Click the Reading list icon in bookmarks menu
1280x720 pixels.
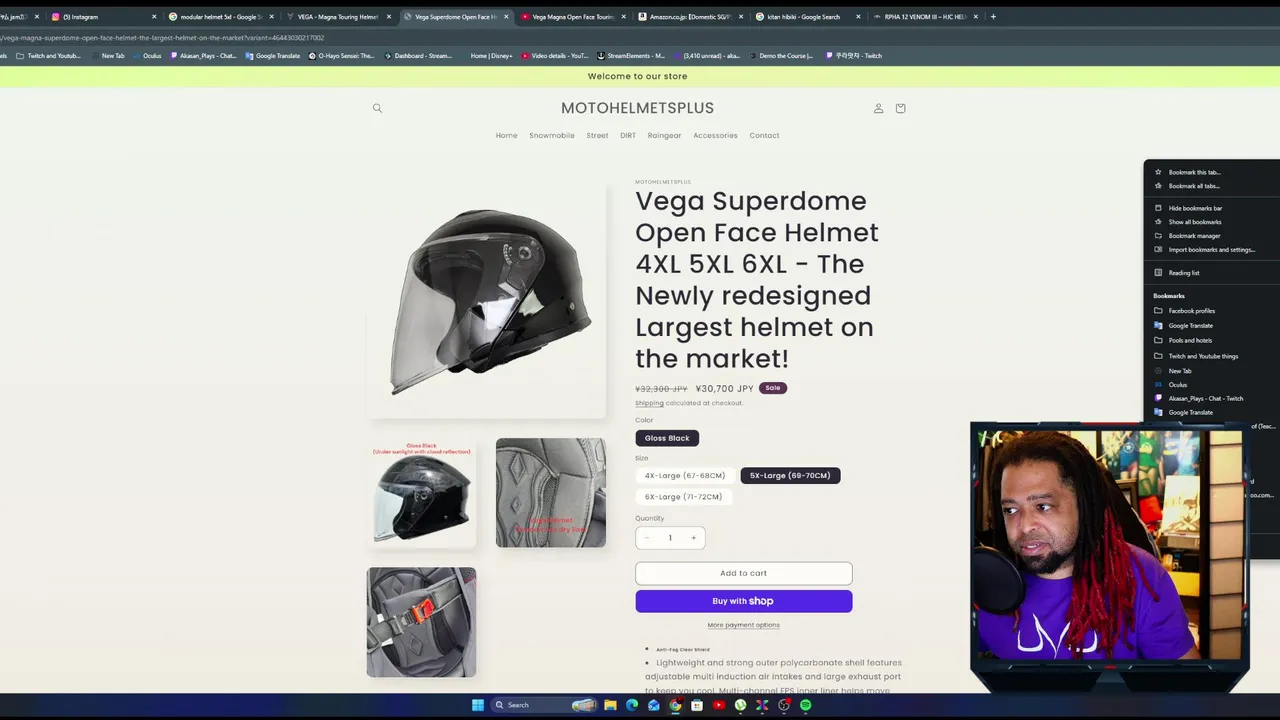1158,273
